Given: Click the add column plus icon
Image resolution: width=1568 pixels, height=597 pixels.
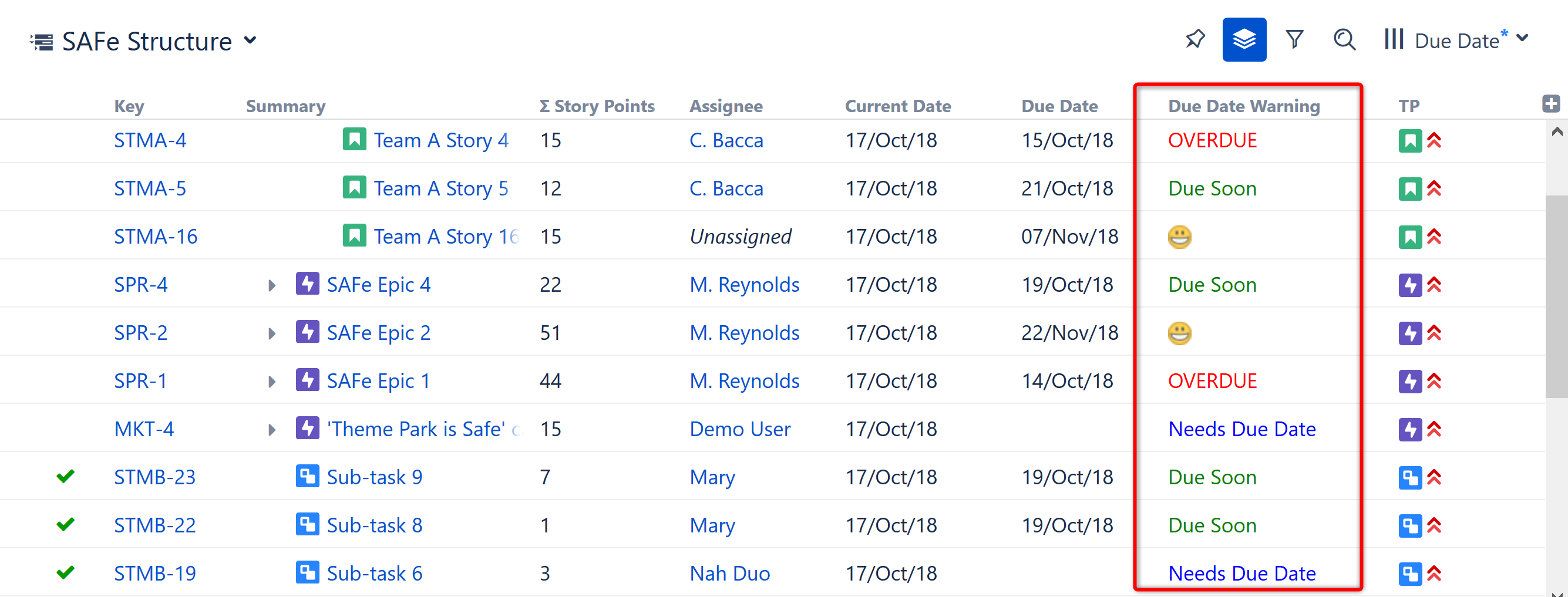Looking at the screenshot, I should [x=1550, y=103].
